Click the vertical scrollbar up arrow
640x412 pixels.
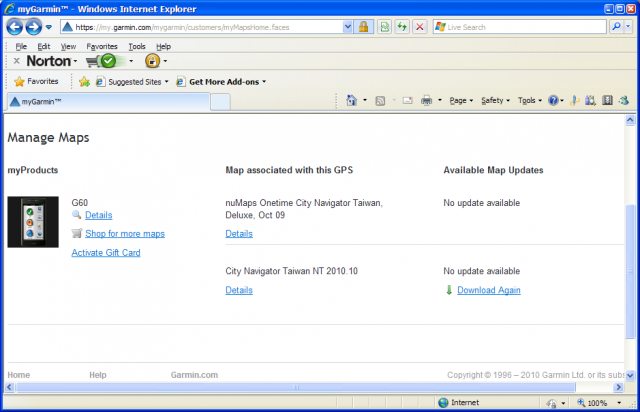click(630, 120)
